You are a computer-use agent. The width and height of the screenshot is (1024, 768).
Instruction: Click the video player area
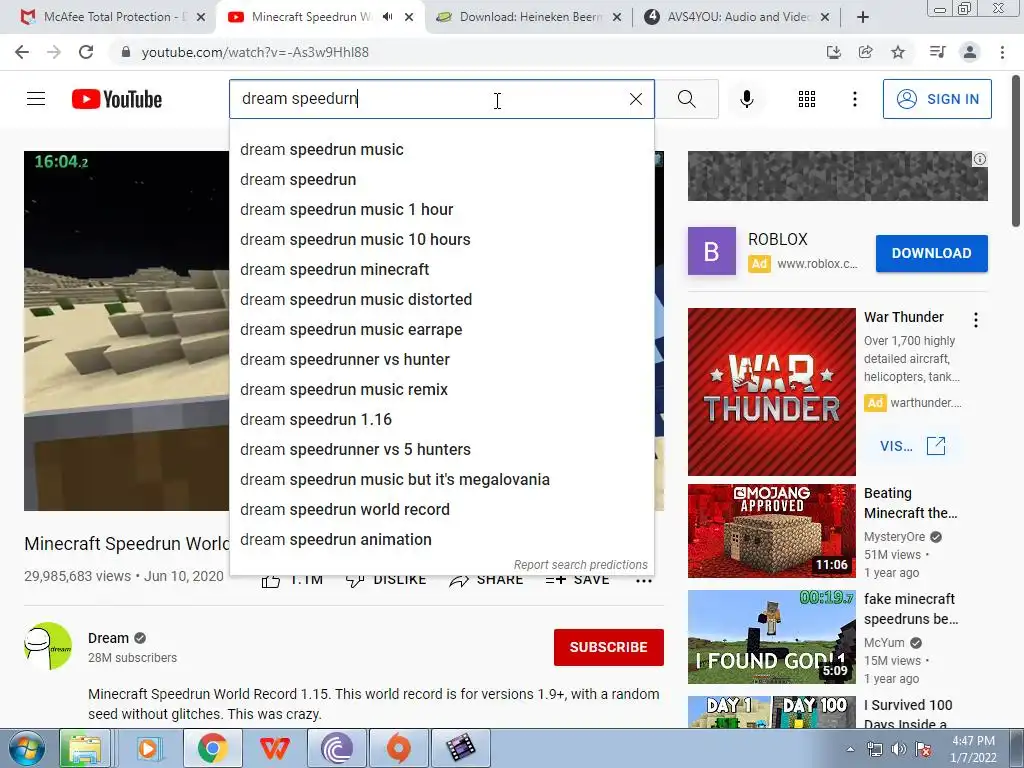[127, 331]
